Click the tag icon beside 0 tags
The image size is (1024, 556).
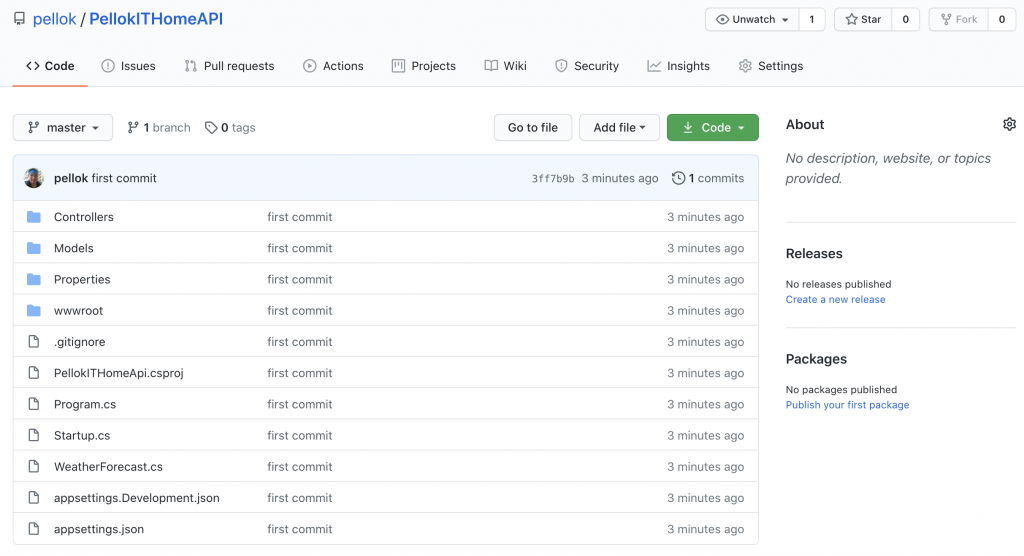tap(211, 127)
